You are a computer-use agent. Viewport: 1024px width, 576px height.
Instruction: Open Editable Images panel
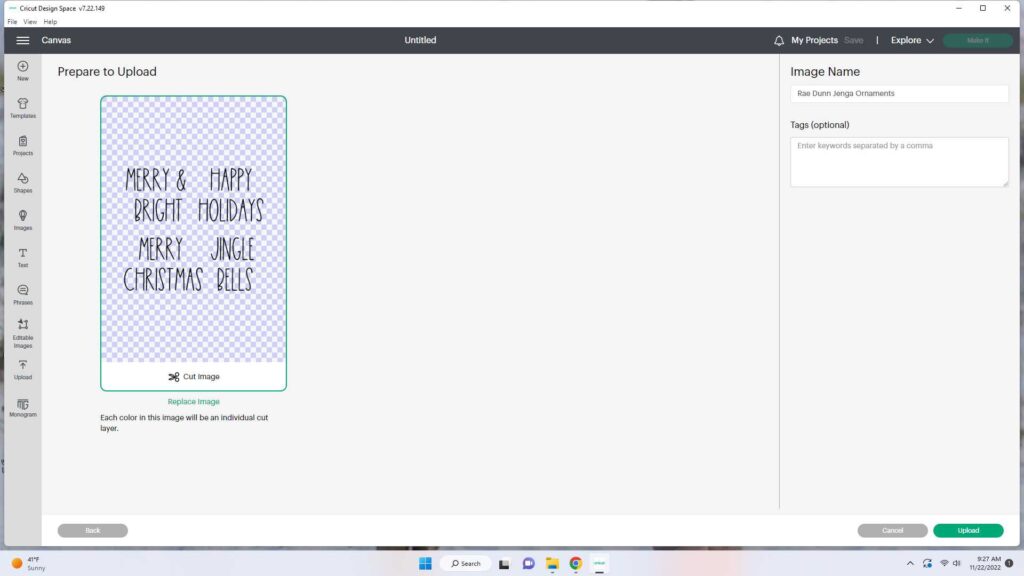[23, 333]
